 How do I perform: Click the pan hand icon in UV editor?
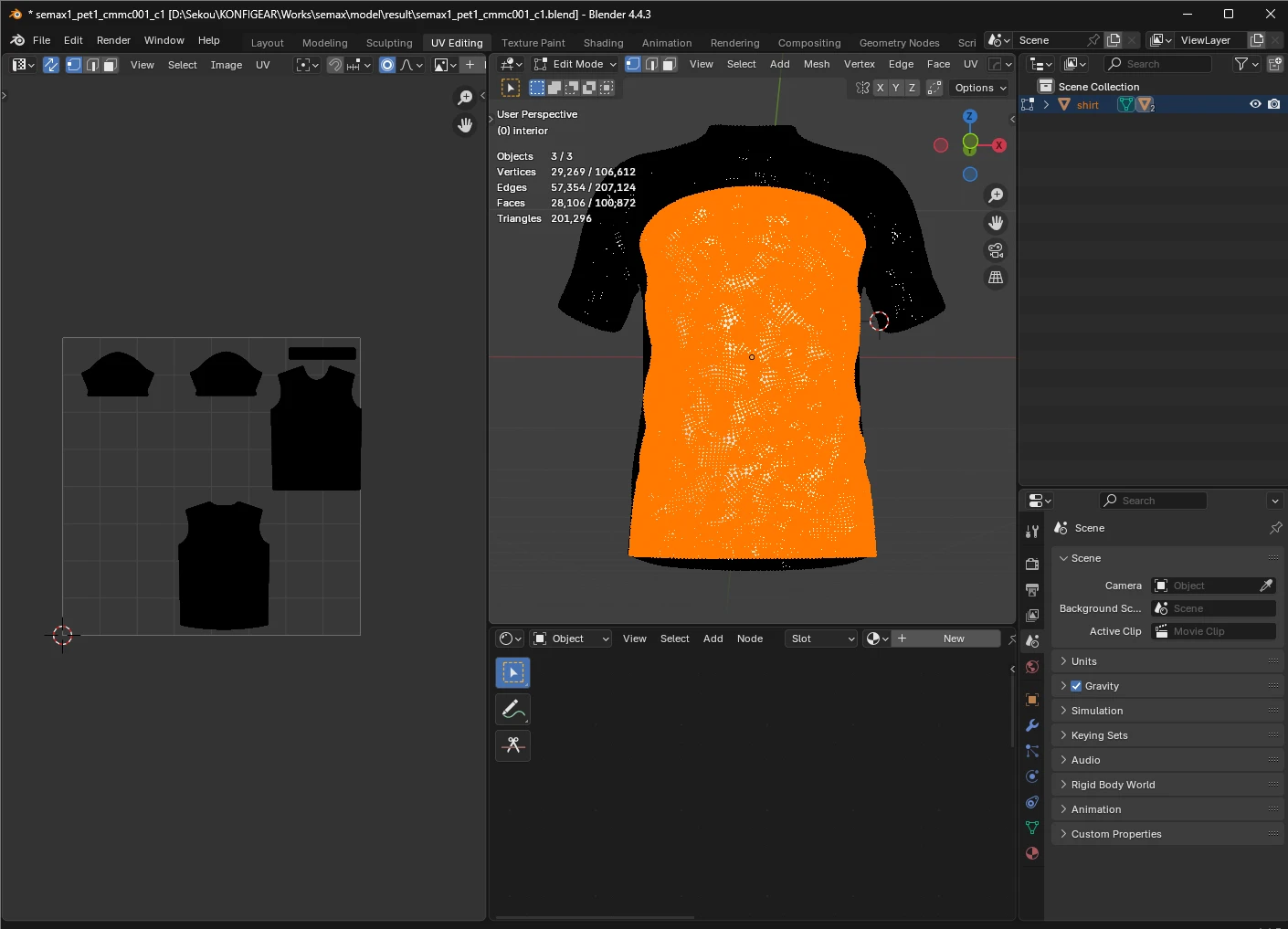pyautogui.click(x=465, y=125)
